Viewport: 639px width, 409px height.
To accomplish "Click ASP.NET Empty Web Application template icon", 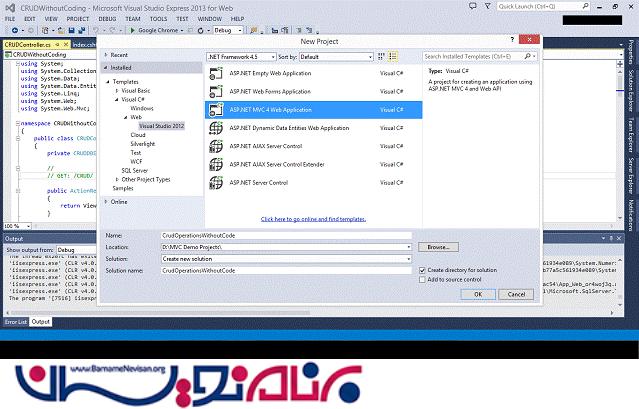I will pos(215,73).
